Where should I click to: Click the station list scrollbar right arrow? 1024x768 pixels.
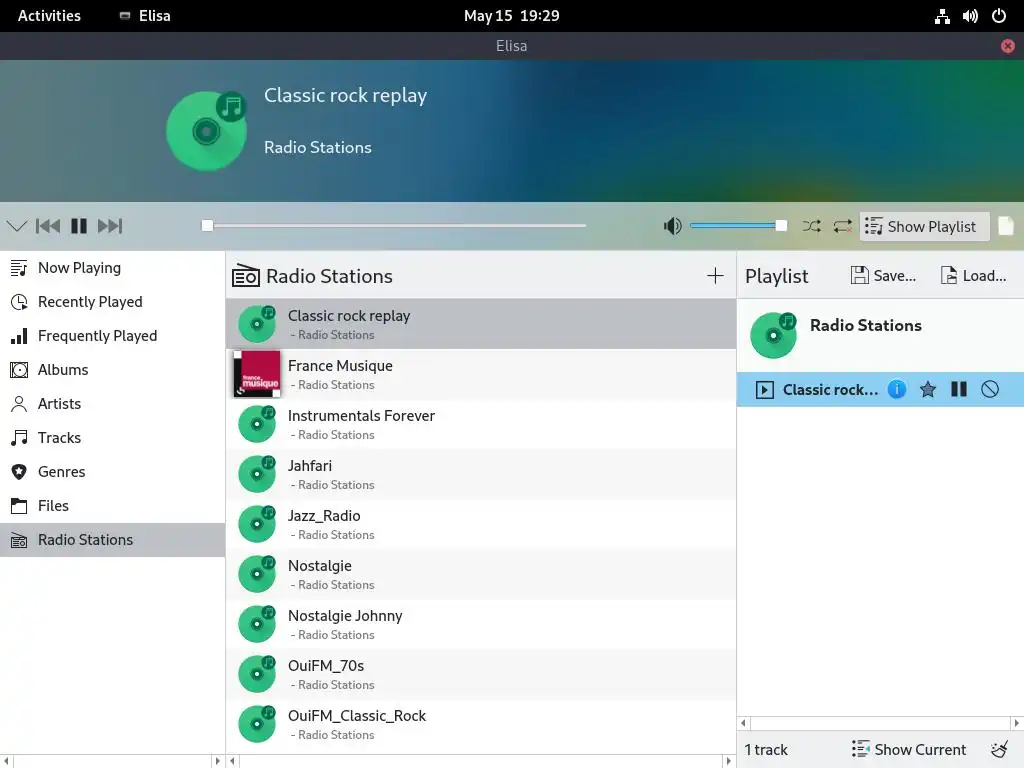click(x=729, y=761)
